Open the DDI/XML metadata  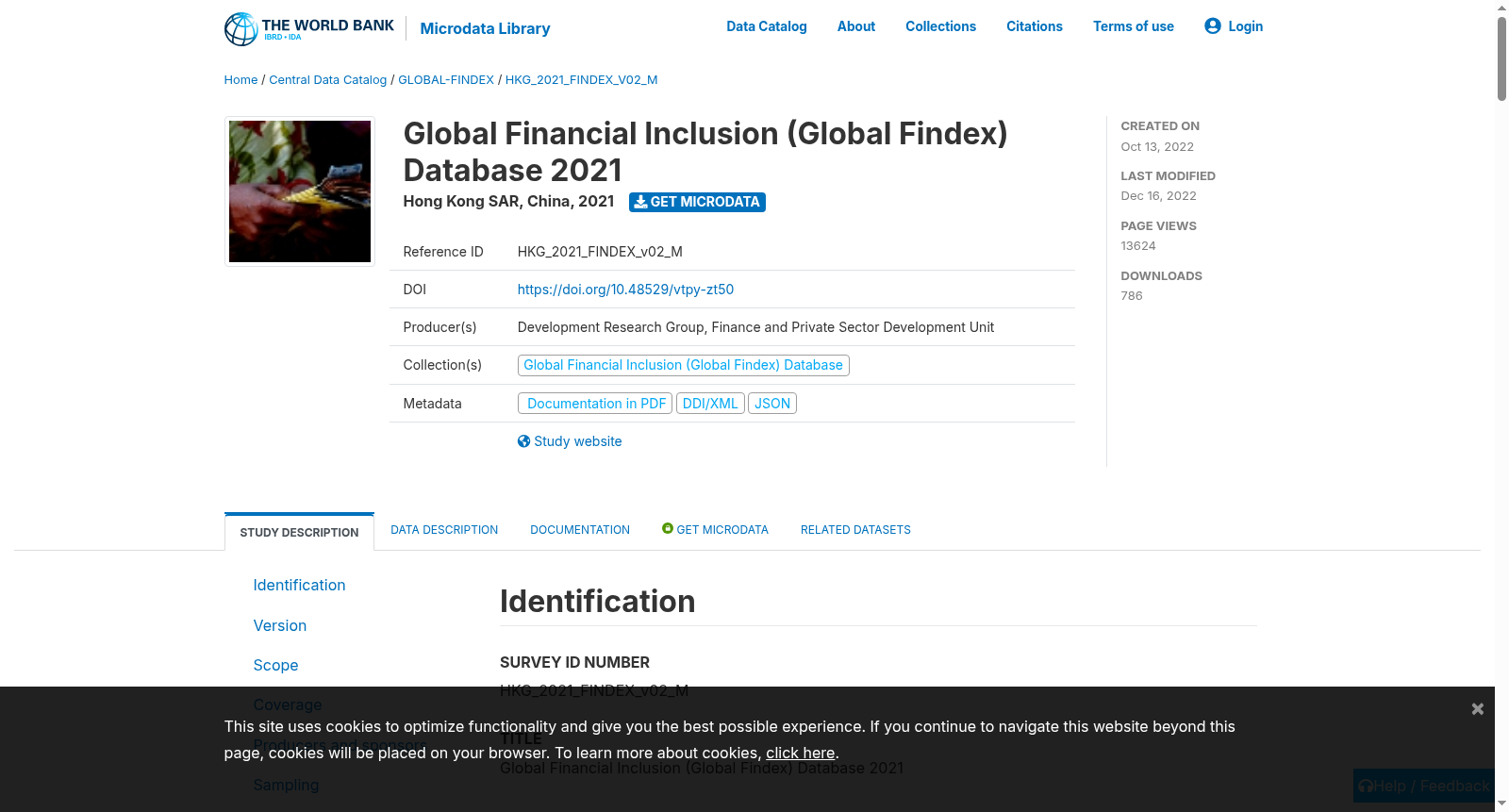[x=710, y=404]
